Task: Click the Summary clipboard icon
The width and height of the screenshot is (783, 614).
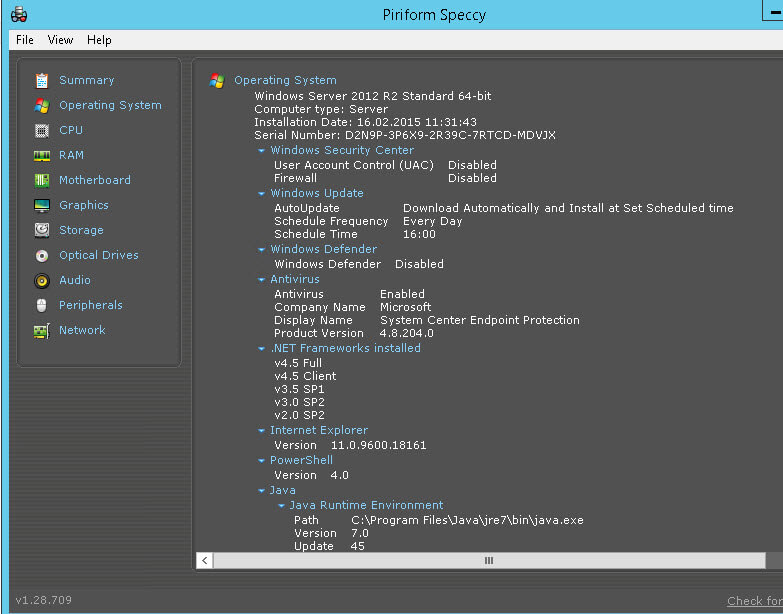Action: click(42, 80)
